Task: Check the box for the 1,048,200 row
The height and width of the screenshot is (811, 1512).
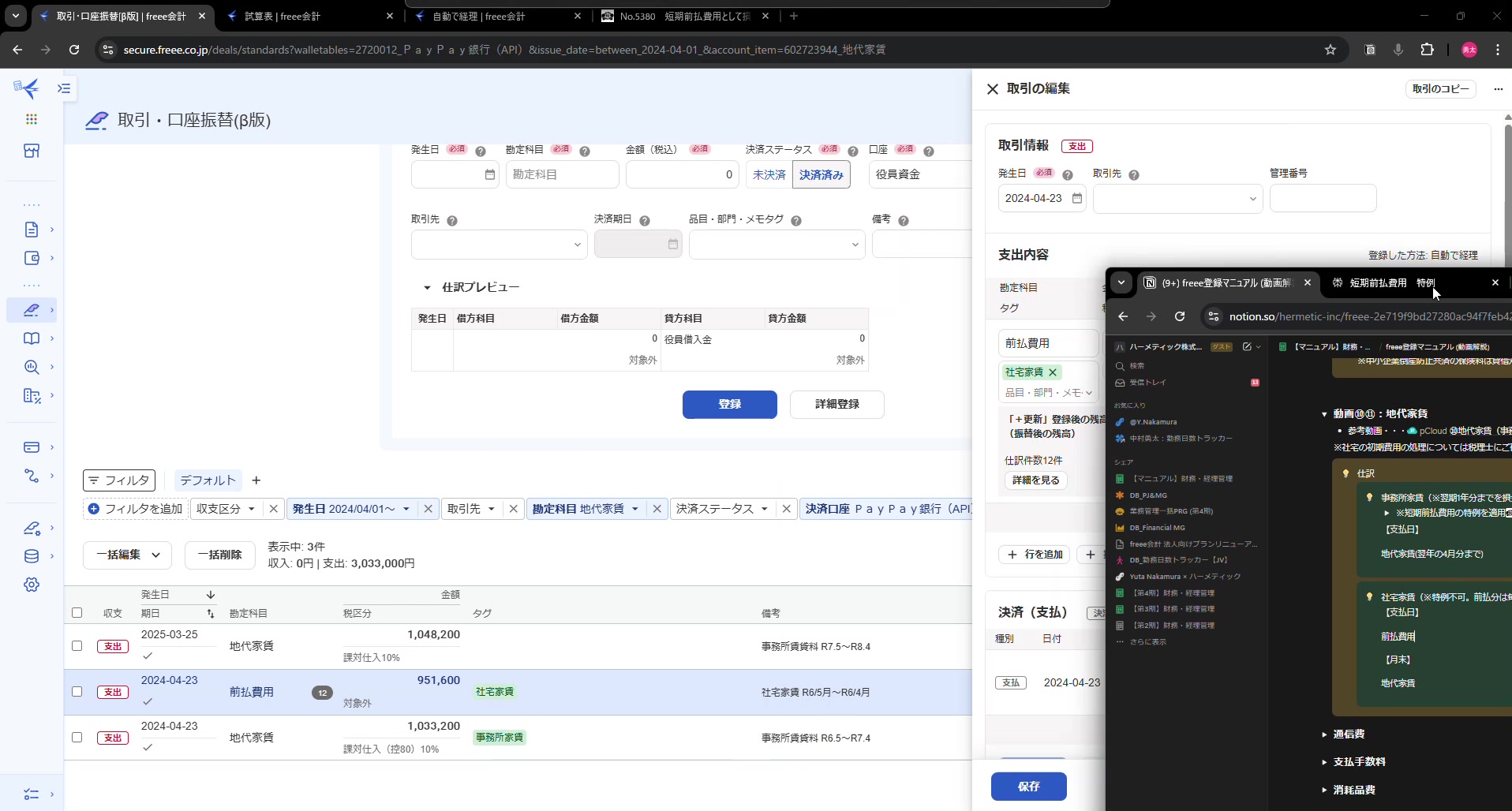Action: pos(77,645)
